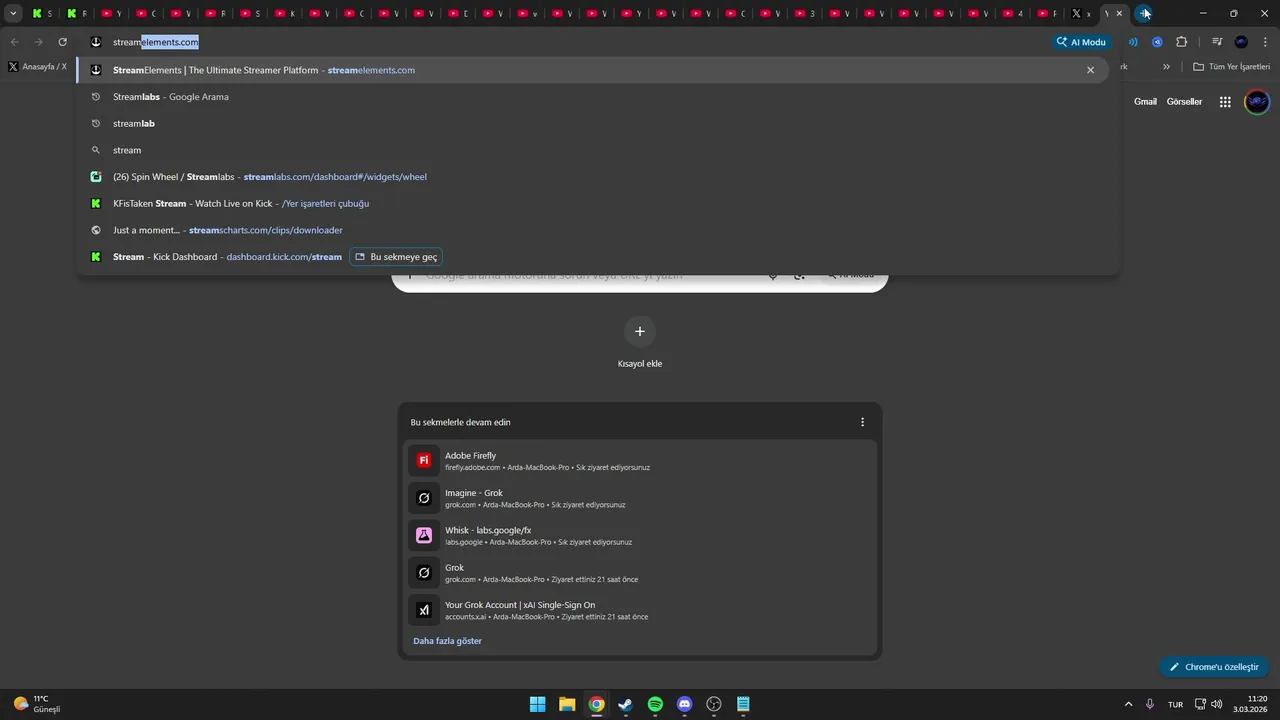
Task: Close the active tab with its X
Action: click(1119, 14)
